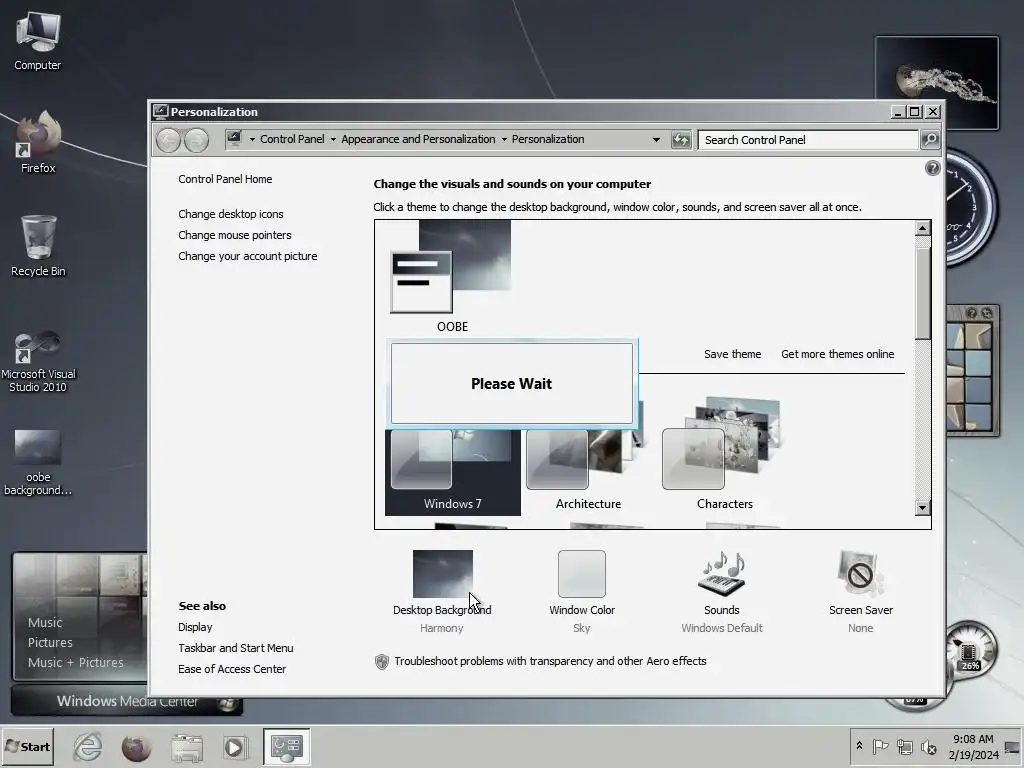The width and height of the screenshot is (1024, 768).
Task: Click Save theme link
Action: pyautogui.click(x=733, y=354)
